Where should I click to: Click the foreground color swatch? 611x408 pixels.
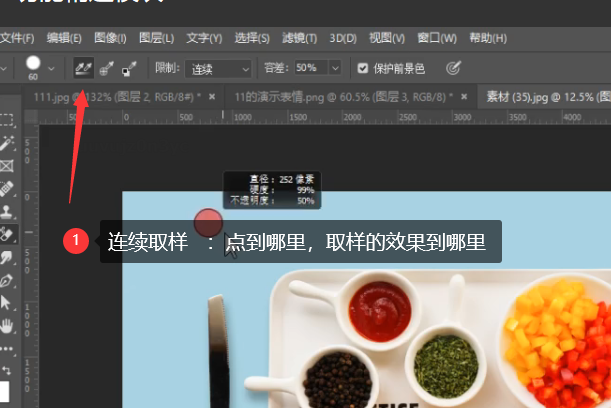(x=4, y=391)
